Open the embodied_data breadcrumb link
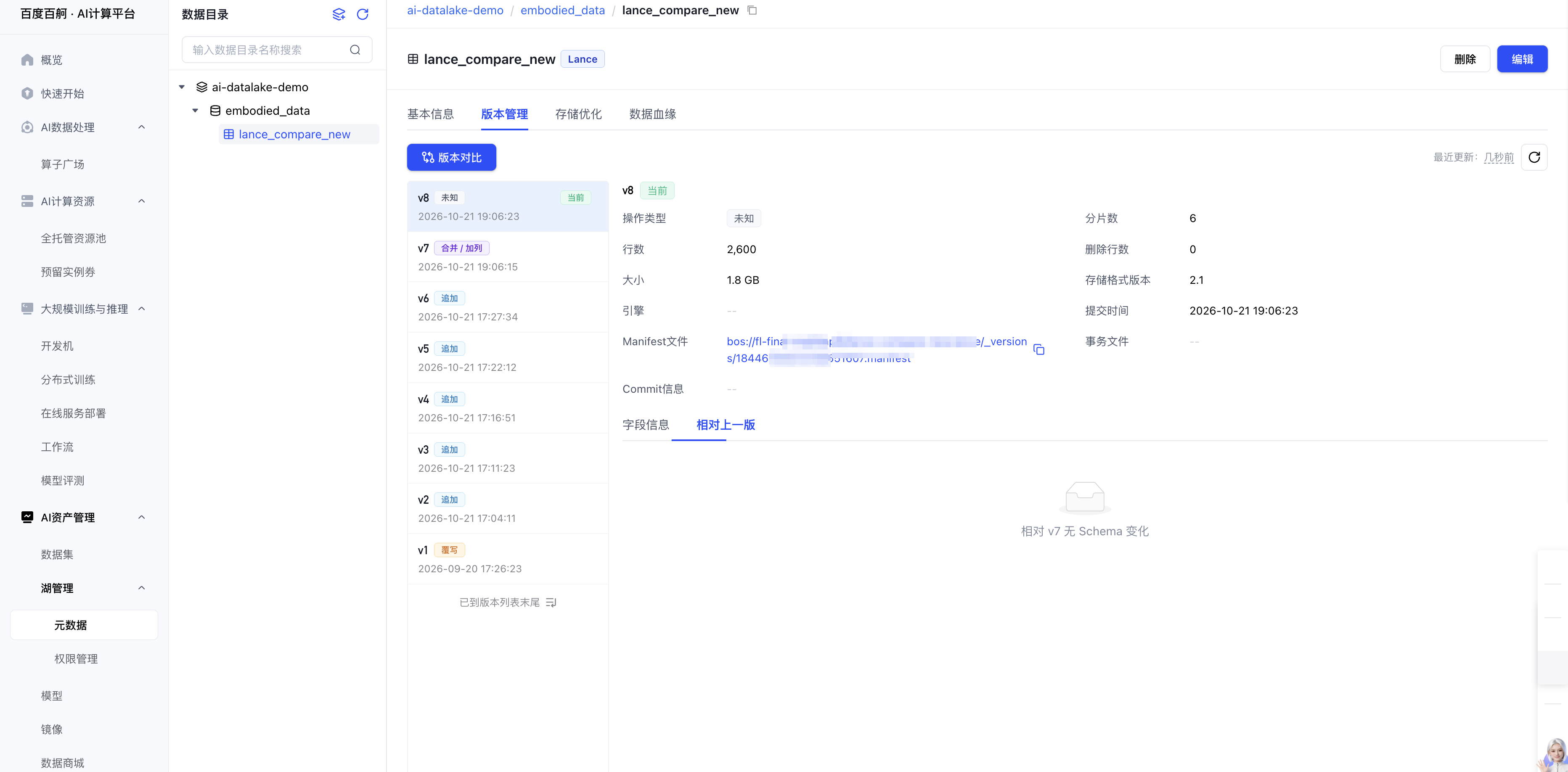This screenshot has width=1568, height=772. (562, 11)
